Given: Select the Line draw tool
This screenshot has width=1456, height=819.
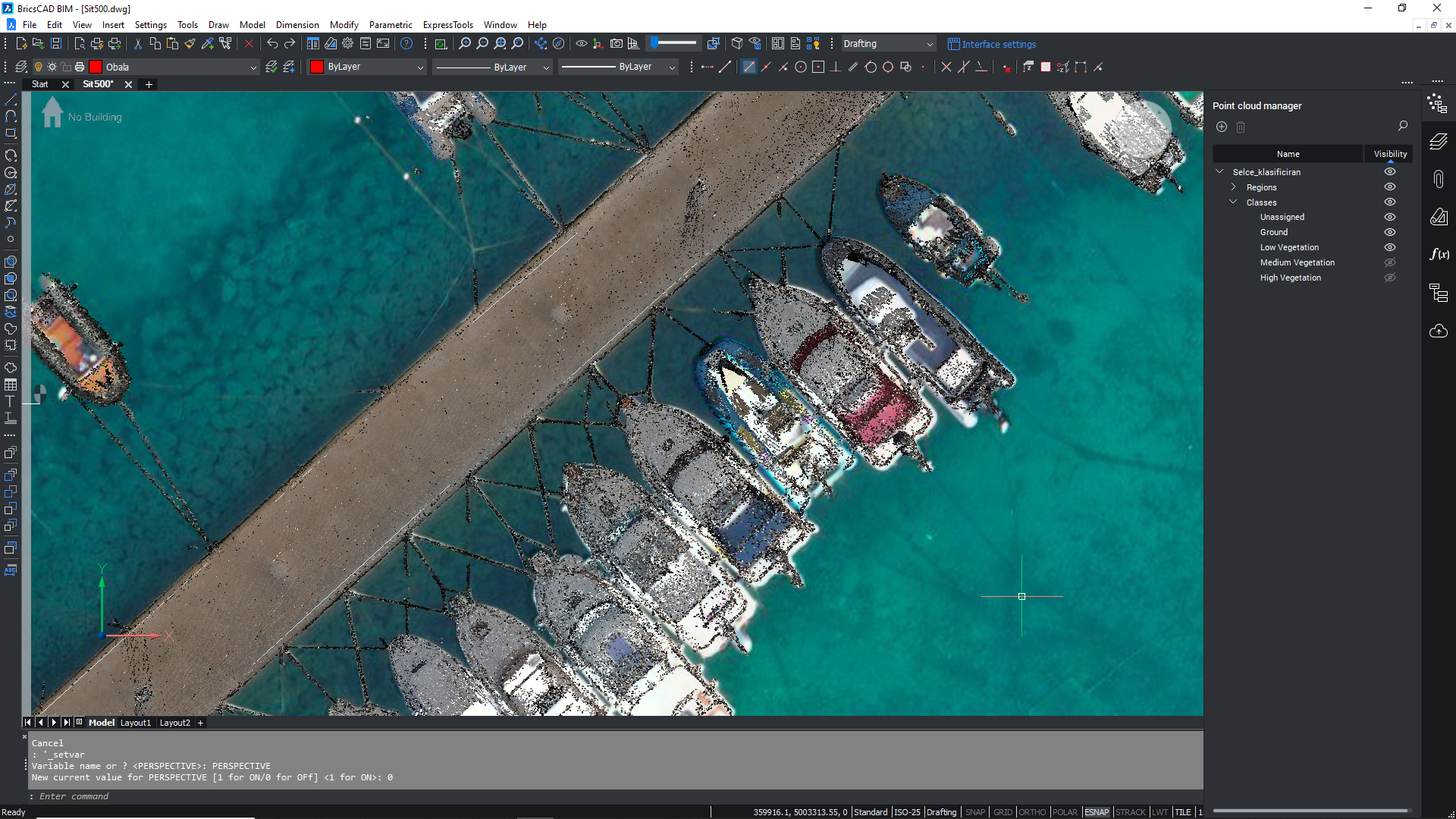Looking at the screenshot, I should pyautogui.click(x=11, y=100).
